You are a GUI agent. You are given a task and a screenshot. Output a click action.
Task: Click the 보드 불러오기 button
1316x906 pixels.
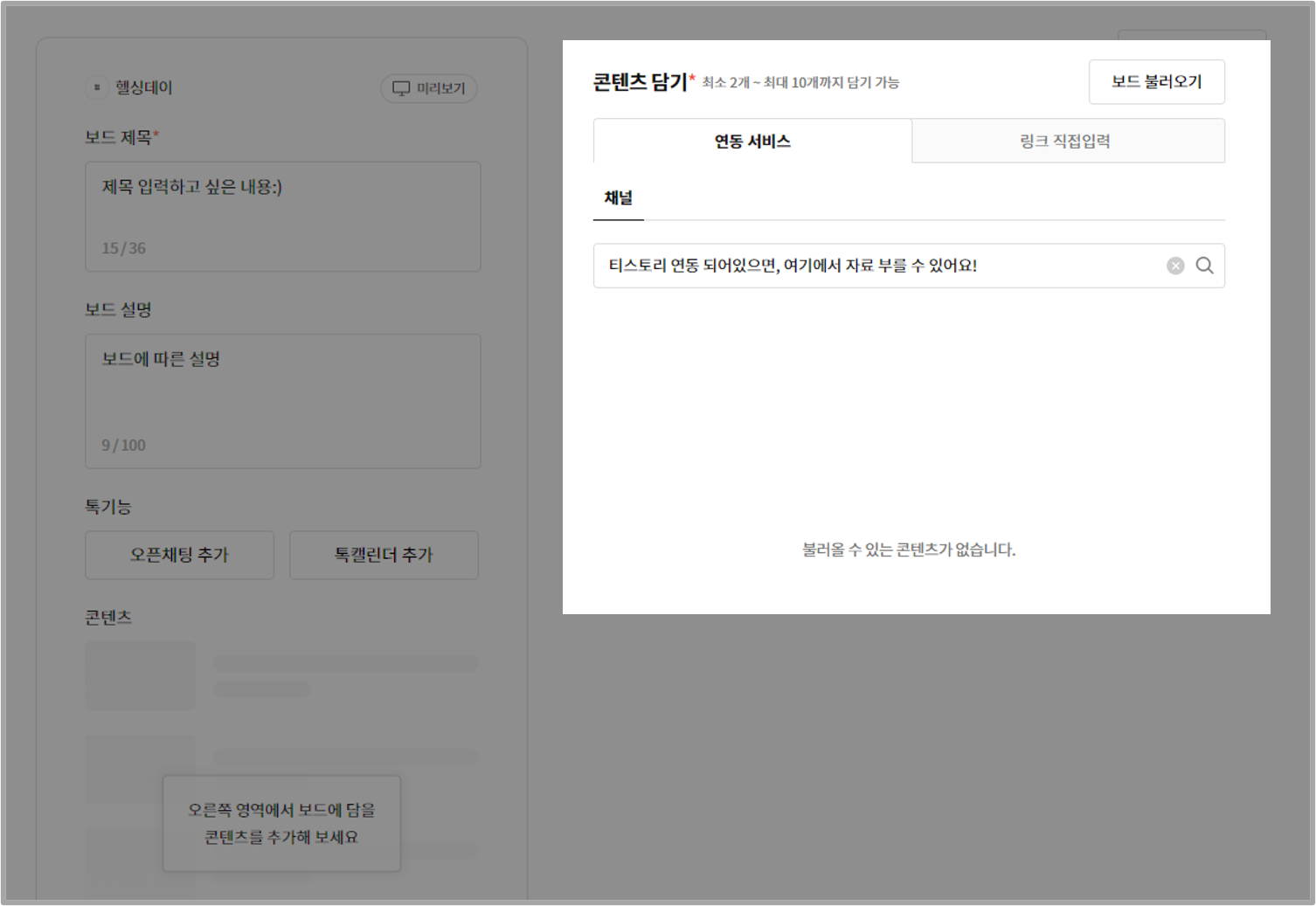click(1156, 81)
